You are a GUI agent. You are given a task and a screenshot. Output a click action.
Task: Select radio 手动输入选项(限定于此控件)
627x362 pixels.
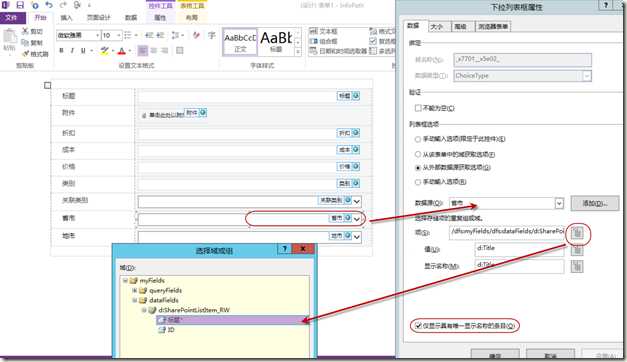point(418,139)
